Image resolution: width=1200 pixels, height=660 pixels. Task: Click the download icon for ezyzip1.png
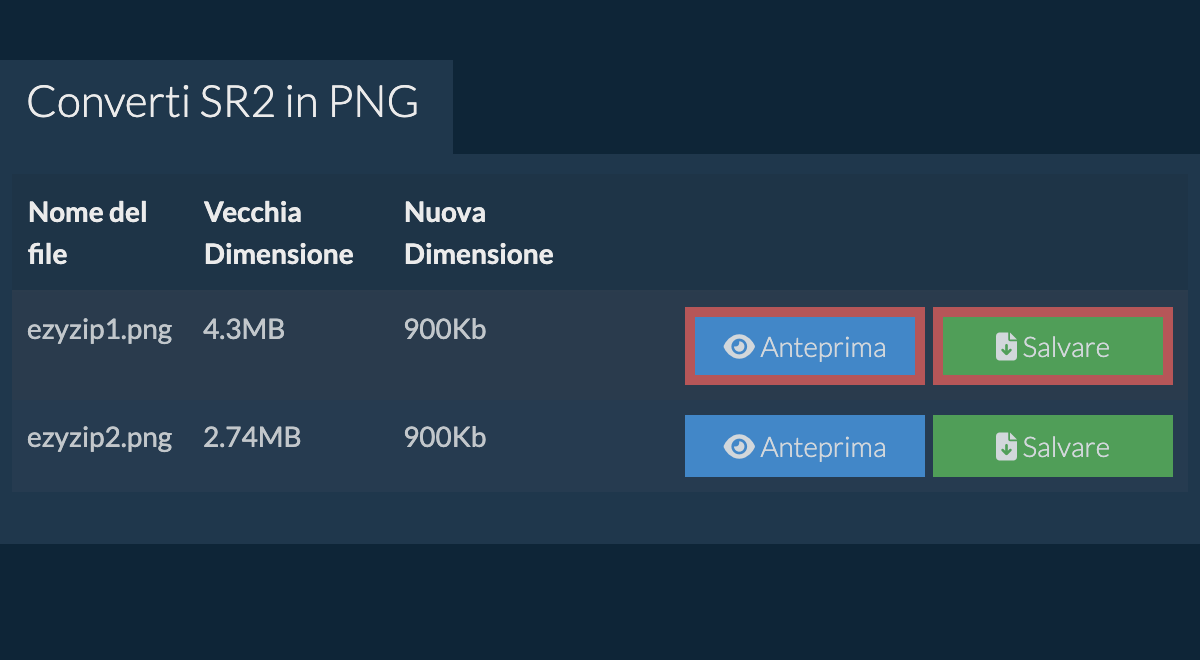[1006, 347]
